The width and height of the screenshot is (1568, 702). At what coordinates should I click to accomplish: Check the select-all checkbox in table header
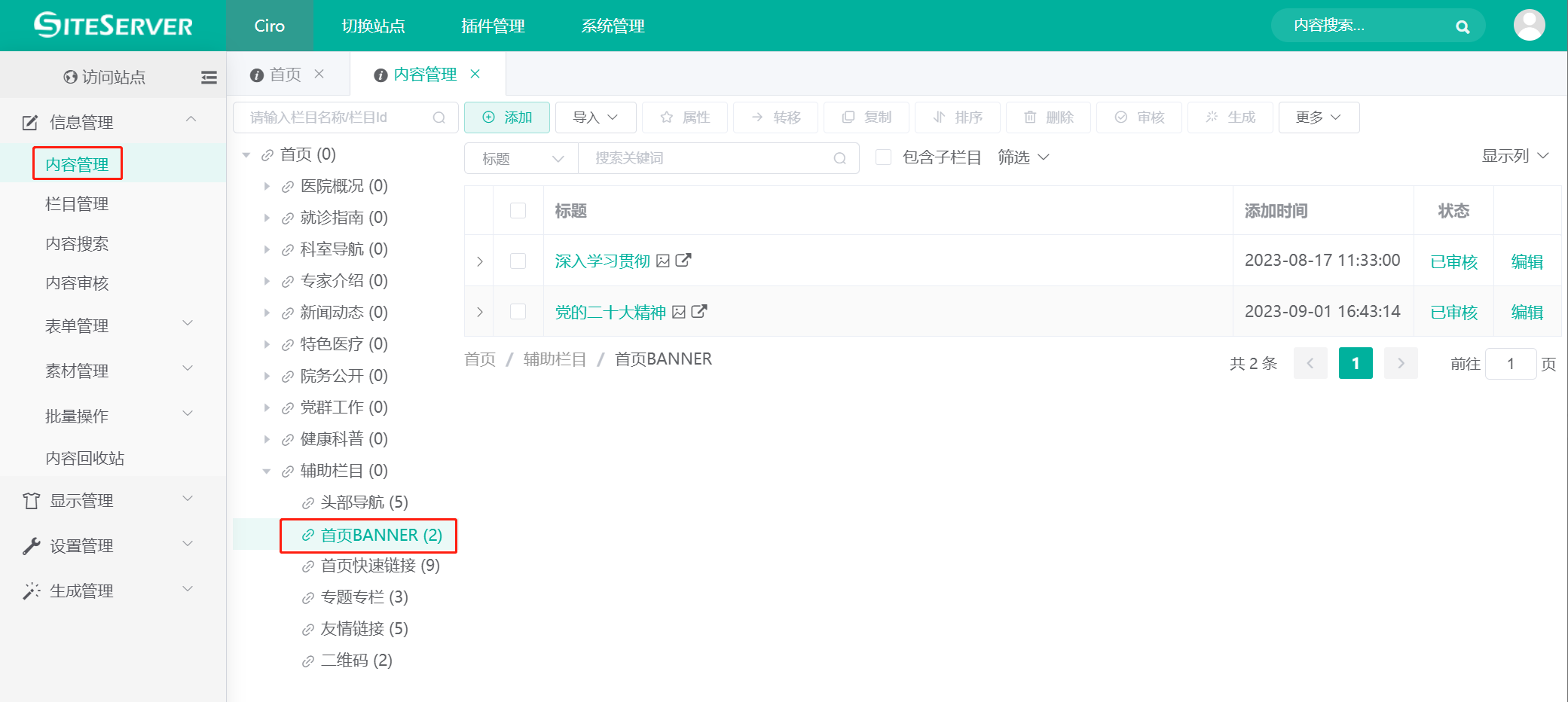click(518, 211)
